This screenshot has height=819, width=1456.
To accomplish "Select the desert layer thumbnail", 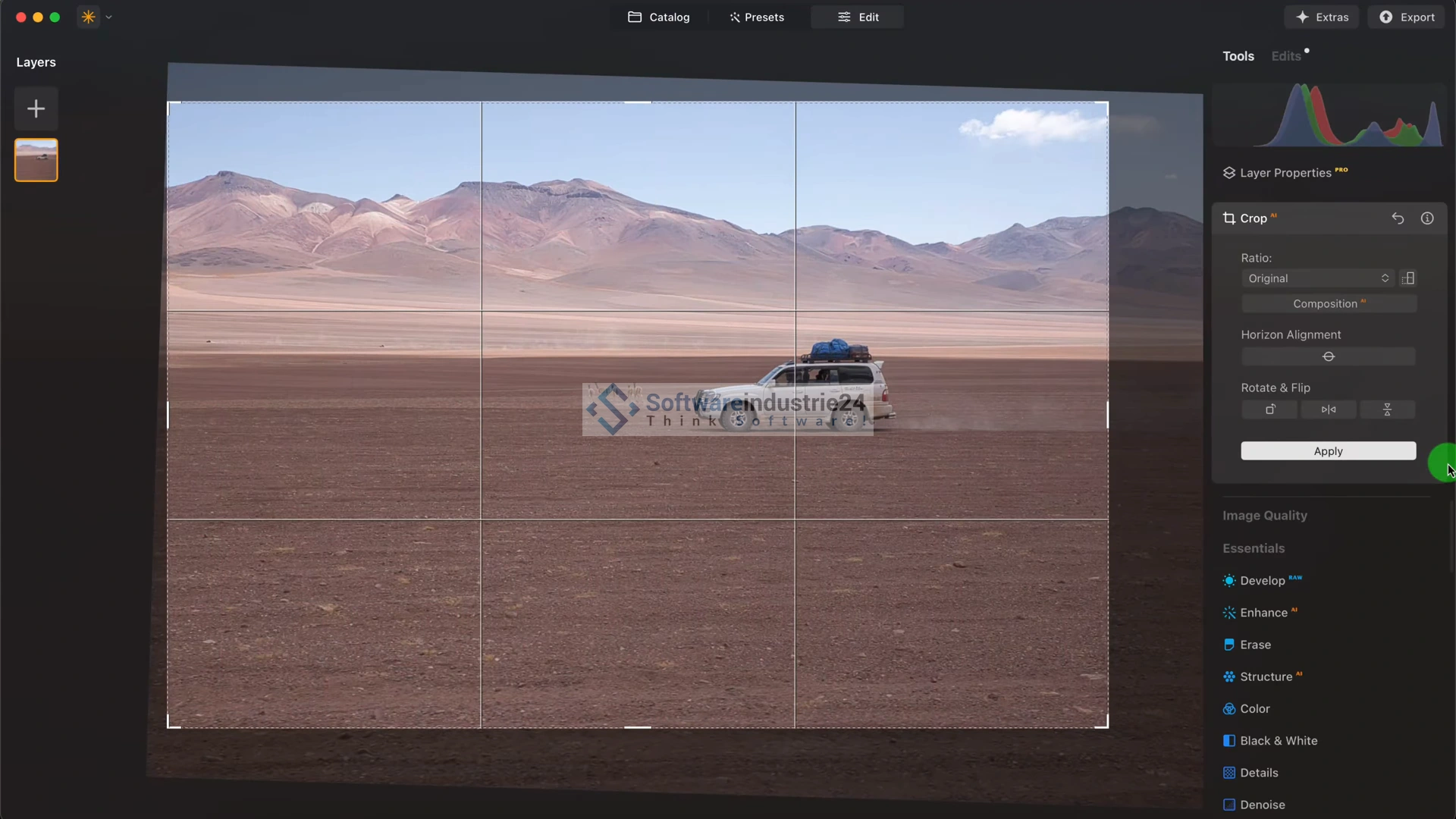I will 36,160.
